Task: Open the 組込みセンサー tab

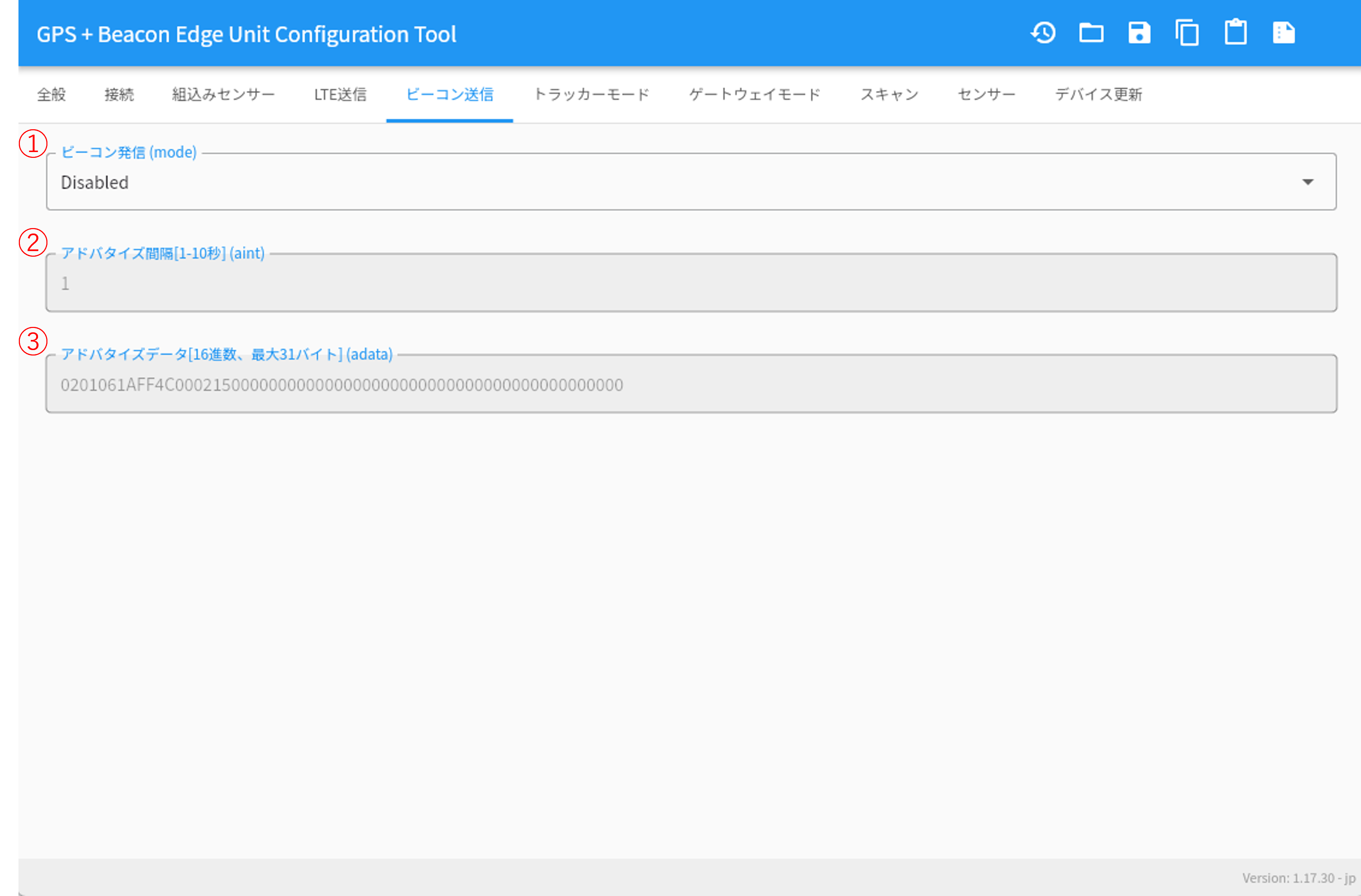Action: (x=224, y=94)
